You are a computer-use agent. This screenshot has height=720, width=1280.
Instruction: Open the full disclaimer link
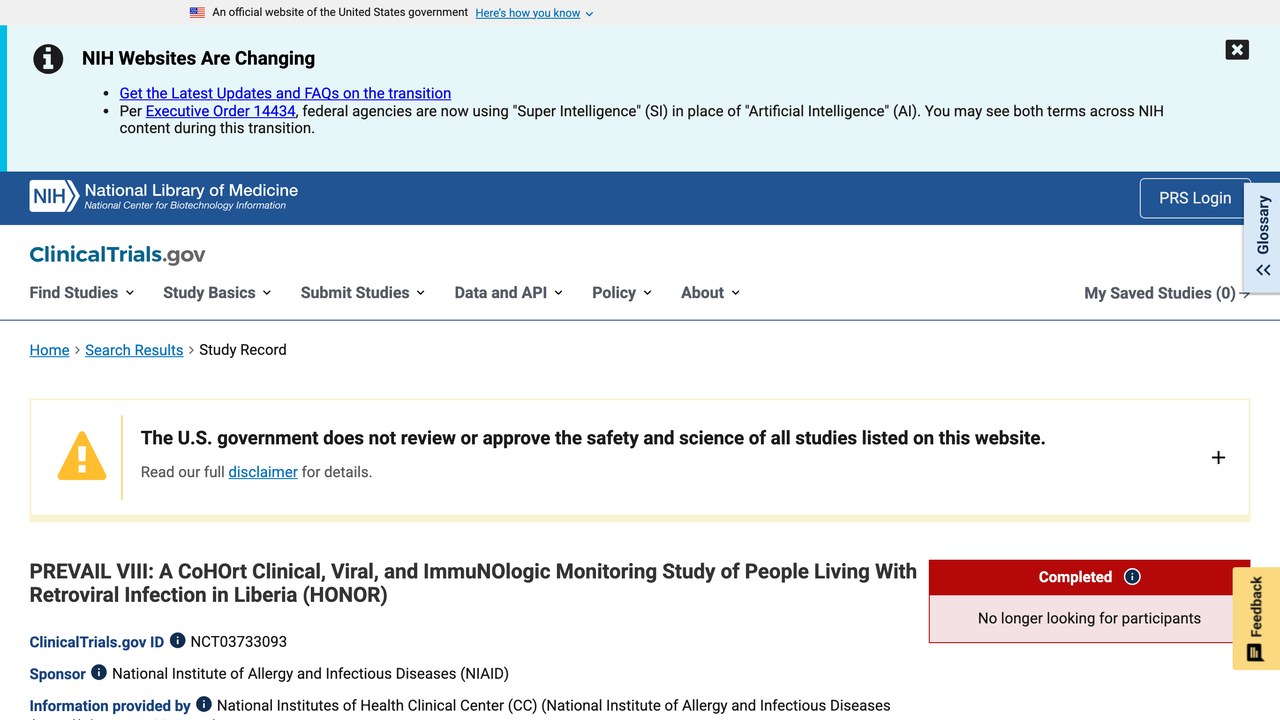[x=263, y=472]
